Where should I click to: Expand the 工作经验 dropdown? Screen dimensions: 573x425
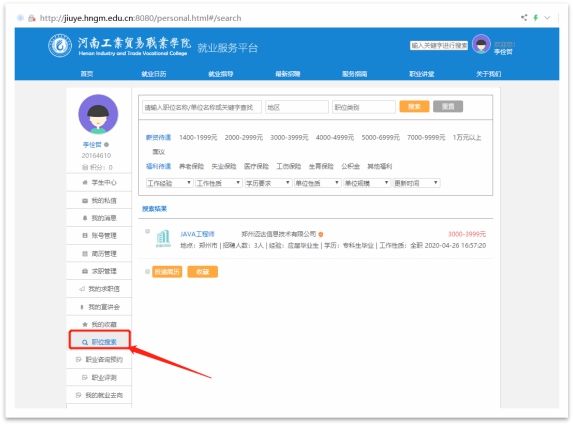coord(170,183)
